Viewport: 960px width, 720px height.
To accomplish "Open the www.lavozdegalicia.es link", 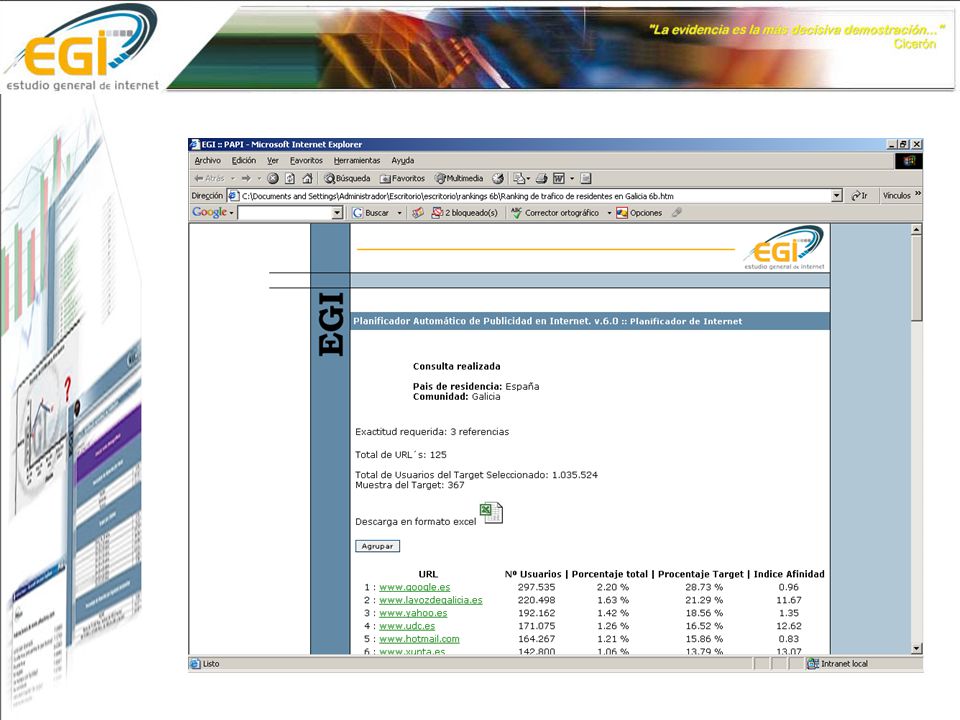I will tap(430, 600).
